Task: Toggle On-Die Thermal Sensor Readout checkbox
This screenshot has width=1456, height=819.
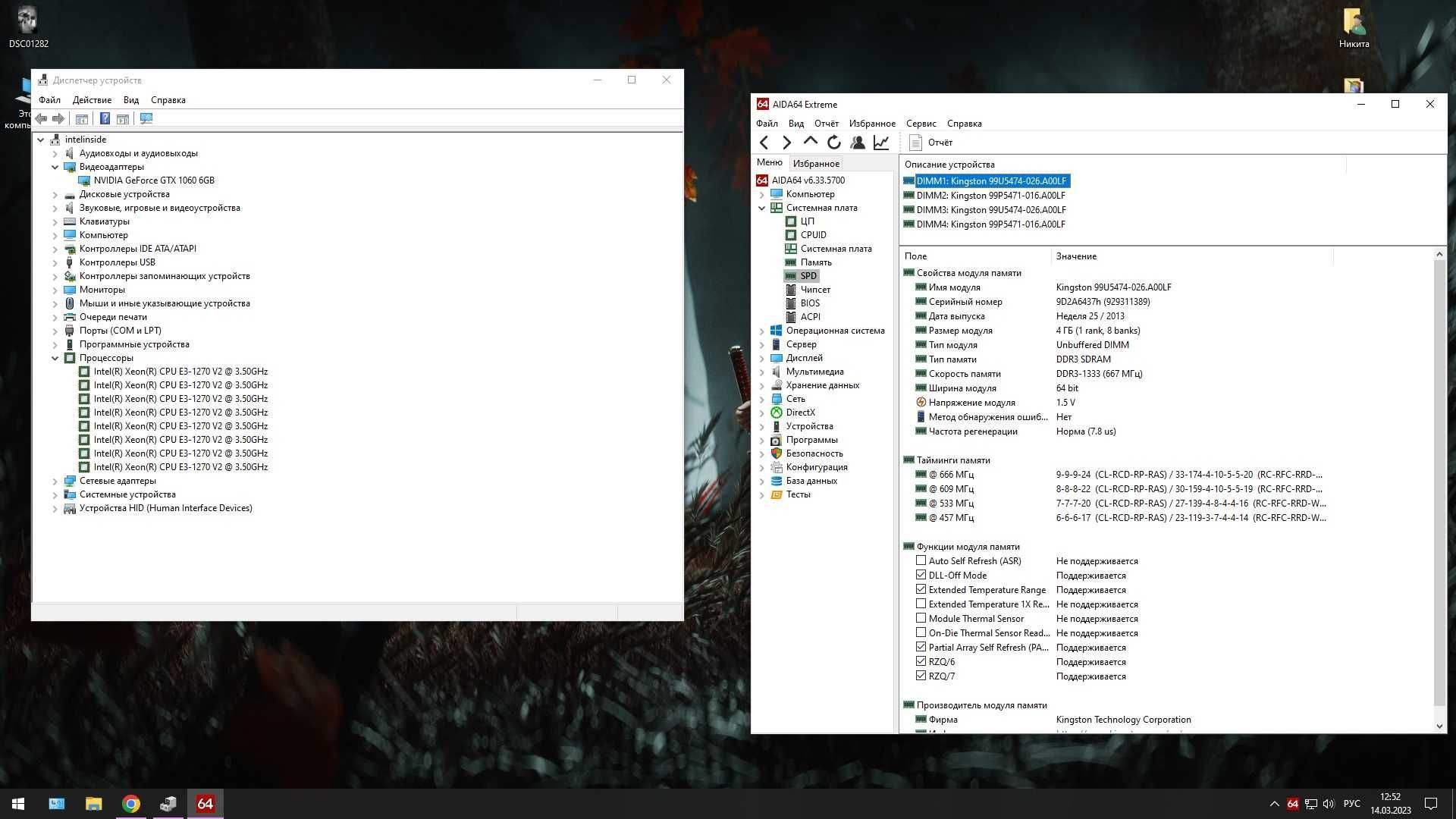Action: coord(921,632)
